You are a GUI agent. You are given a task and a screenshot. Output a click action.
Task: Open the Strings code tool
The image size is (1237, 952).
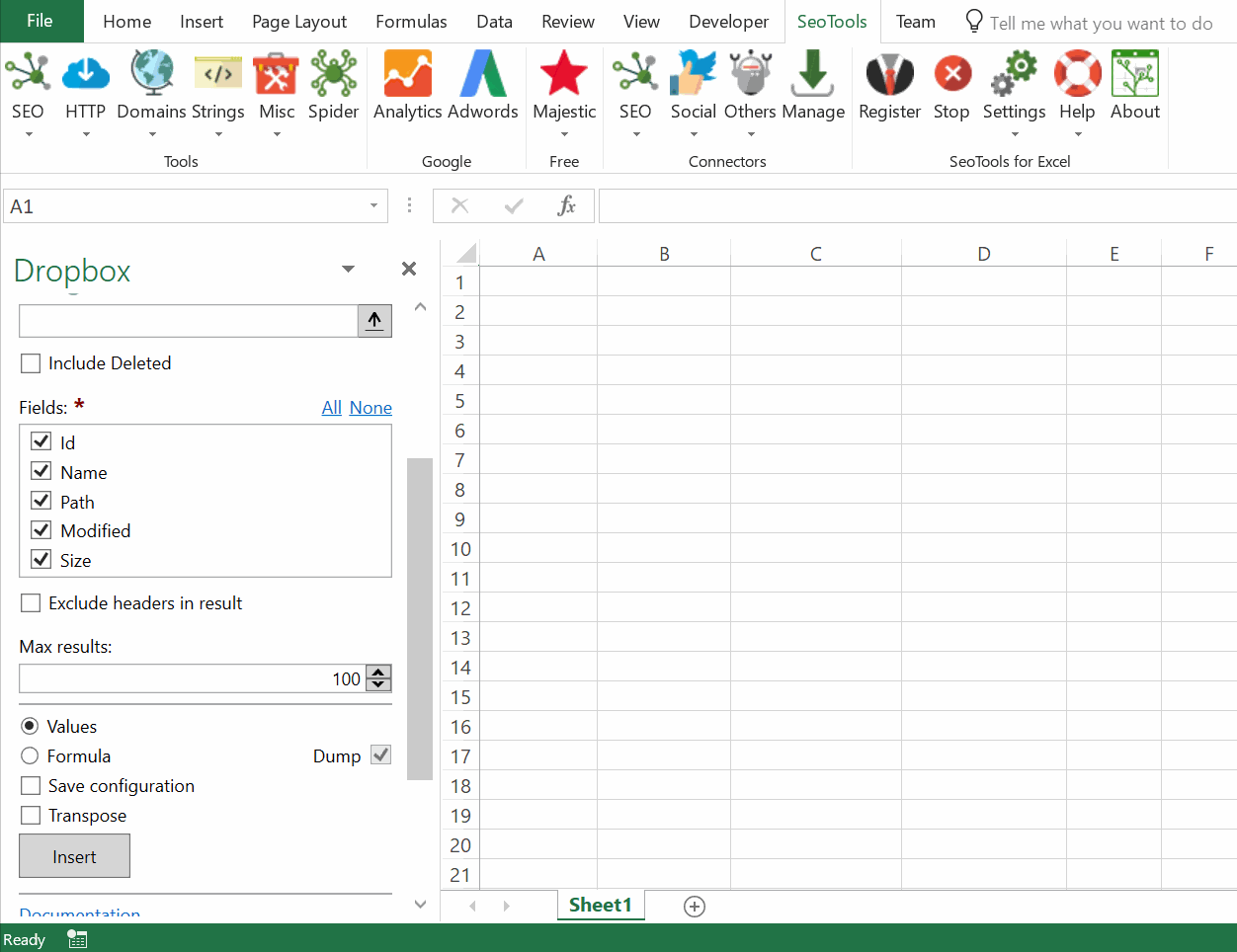coord(218,73)
